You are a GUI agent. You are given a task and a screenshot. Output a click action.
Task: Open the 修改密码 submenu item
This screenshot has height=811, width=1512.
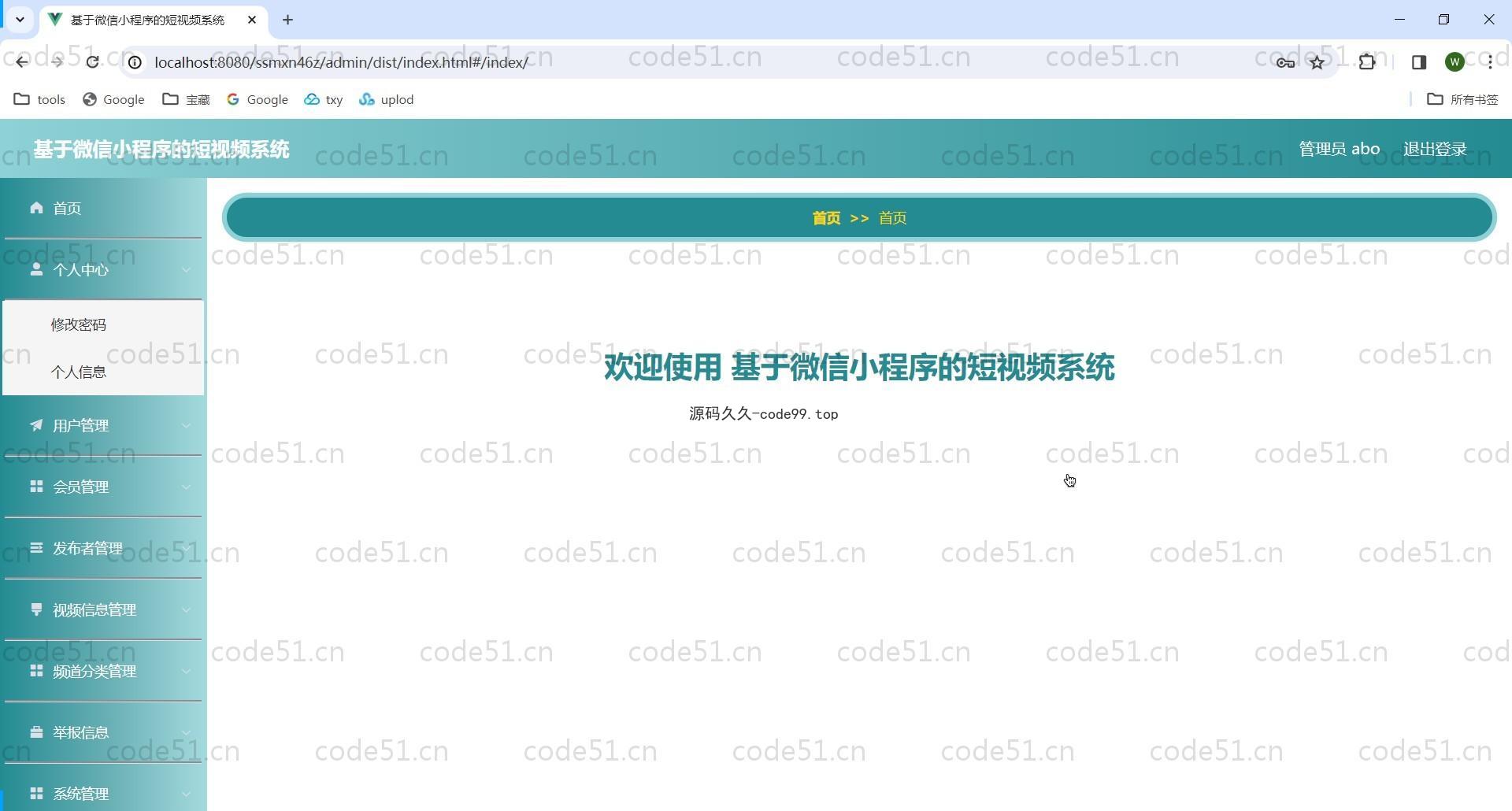click(103, 324)
